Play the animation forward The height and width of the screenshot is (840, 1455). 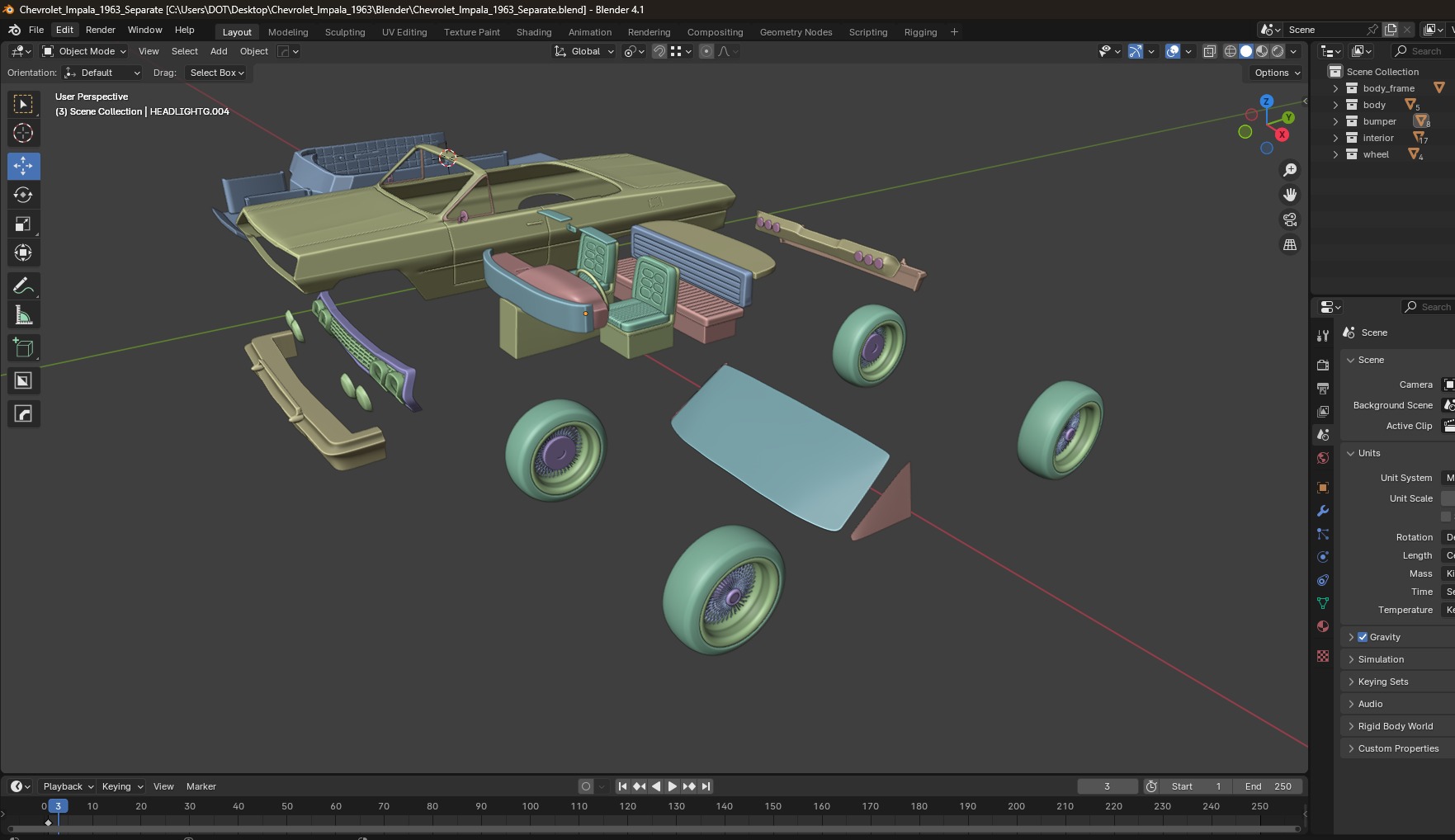point(673,786)
